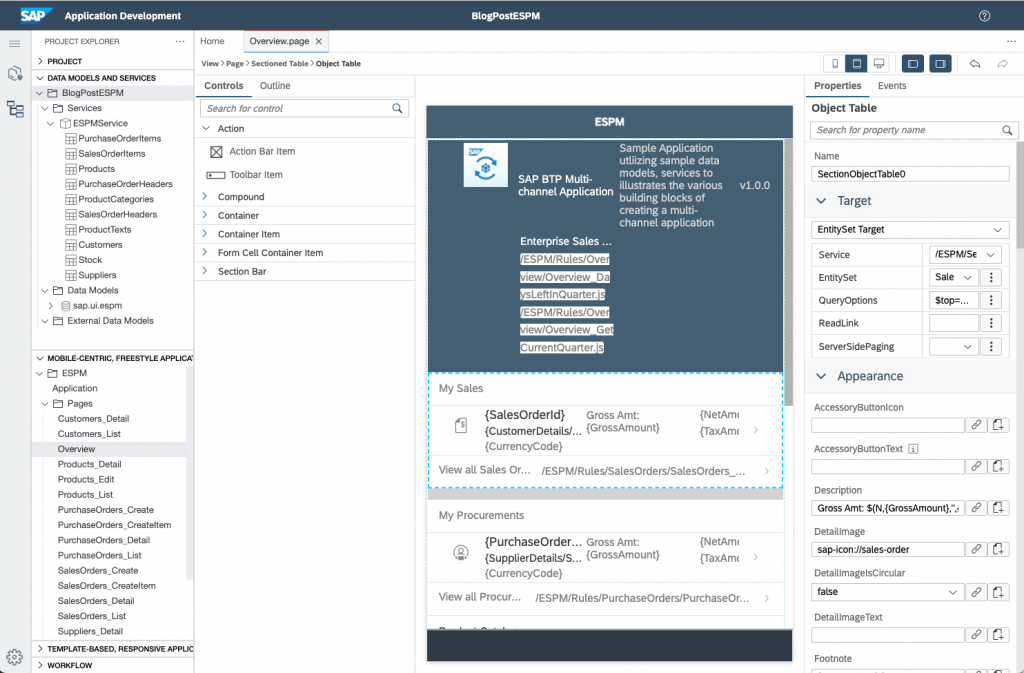Click the control search magnifier icon

[x=397, y=108]
